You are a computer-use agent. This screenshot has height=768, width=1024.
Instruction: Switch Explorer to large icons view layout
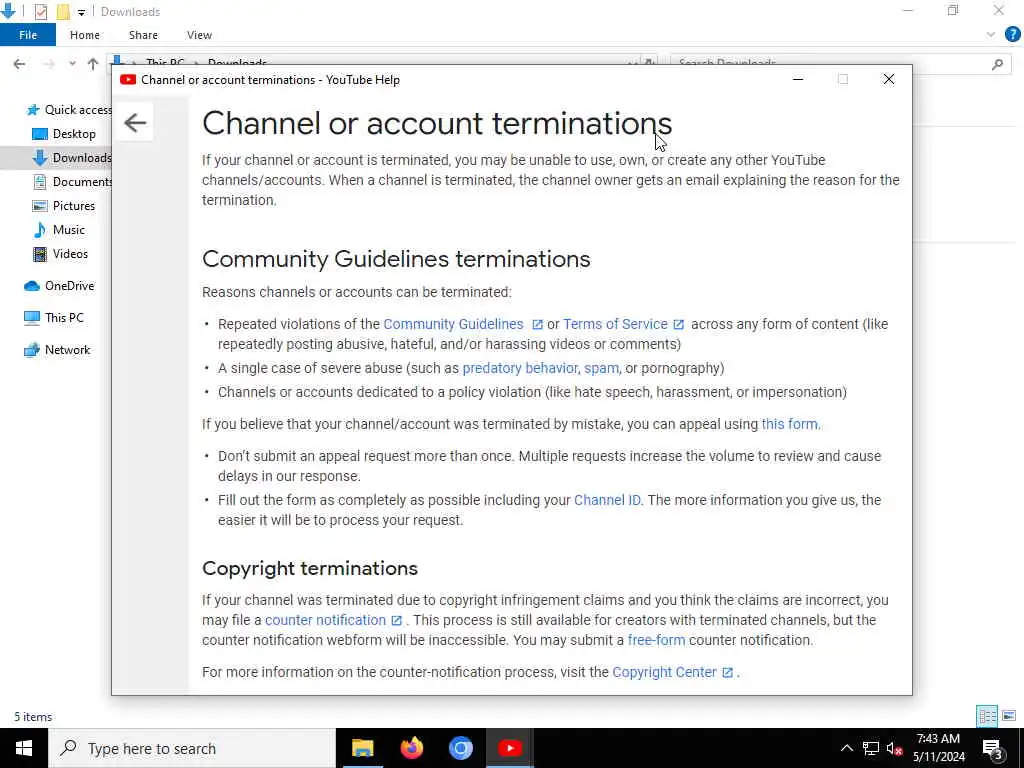coord(1009,716)
